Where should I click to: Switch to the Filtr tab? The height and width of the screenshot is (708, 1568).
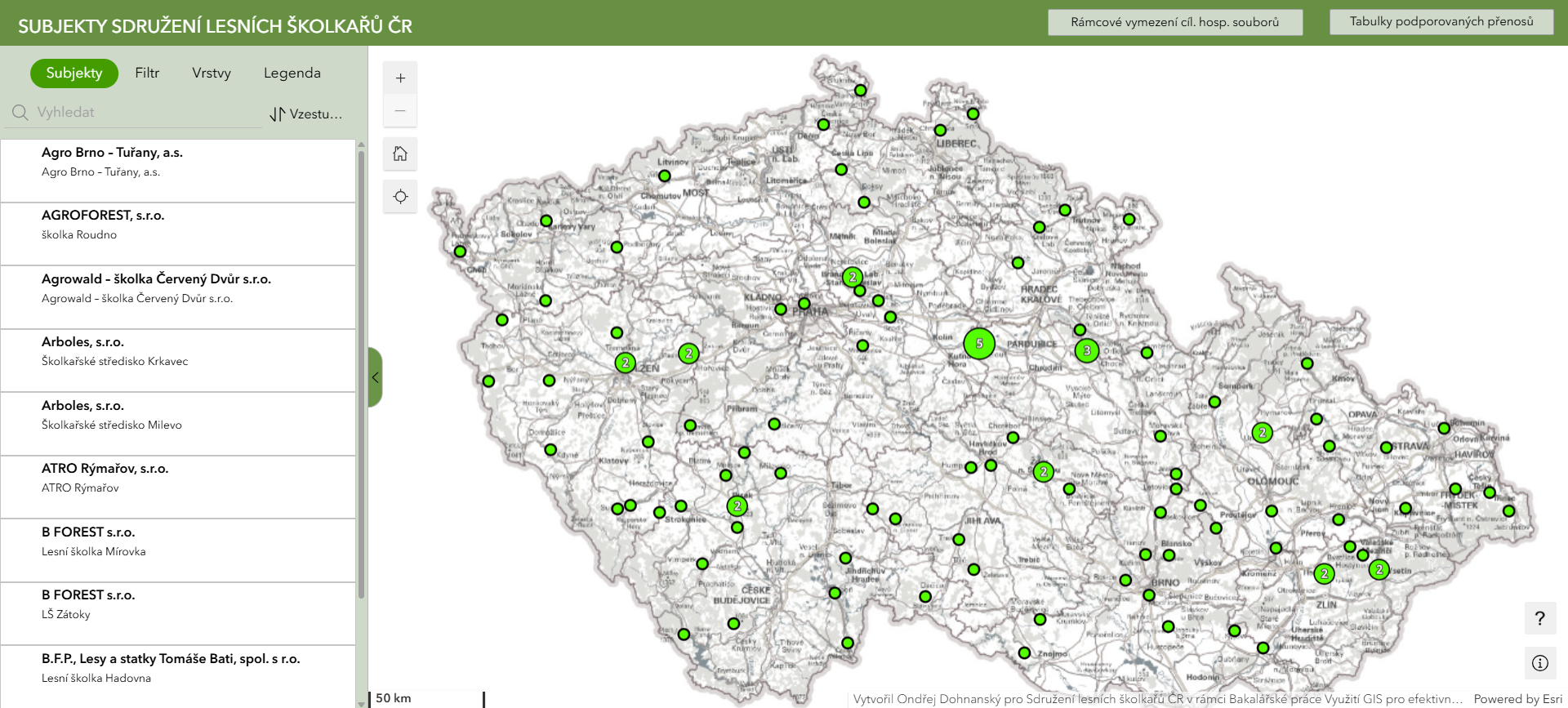(x=147, y=73)
